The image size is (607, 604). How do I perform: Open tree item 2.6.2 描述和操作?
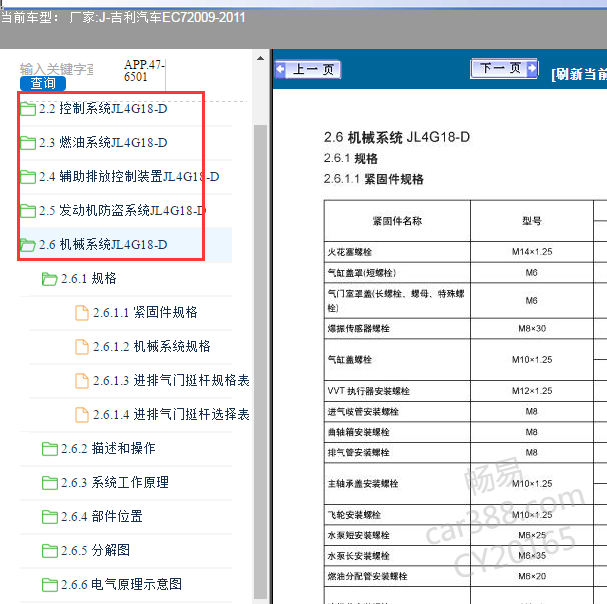(108, 449)
